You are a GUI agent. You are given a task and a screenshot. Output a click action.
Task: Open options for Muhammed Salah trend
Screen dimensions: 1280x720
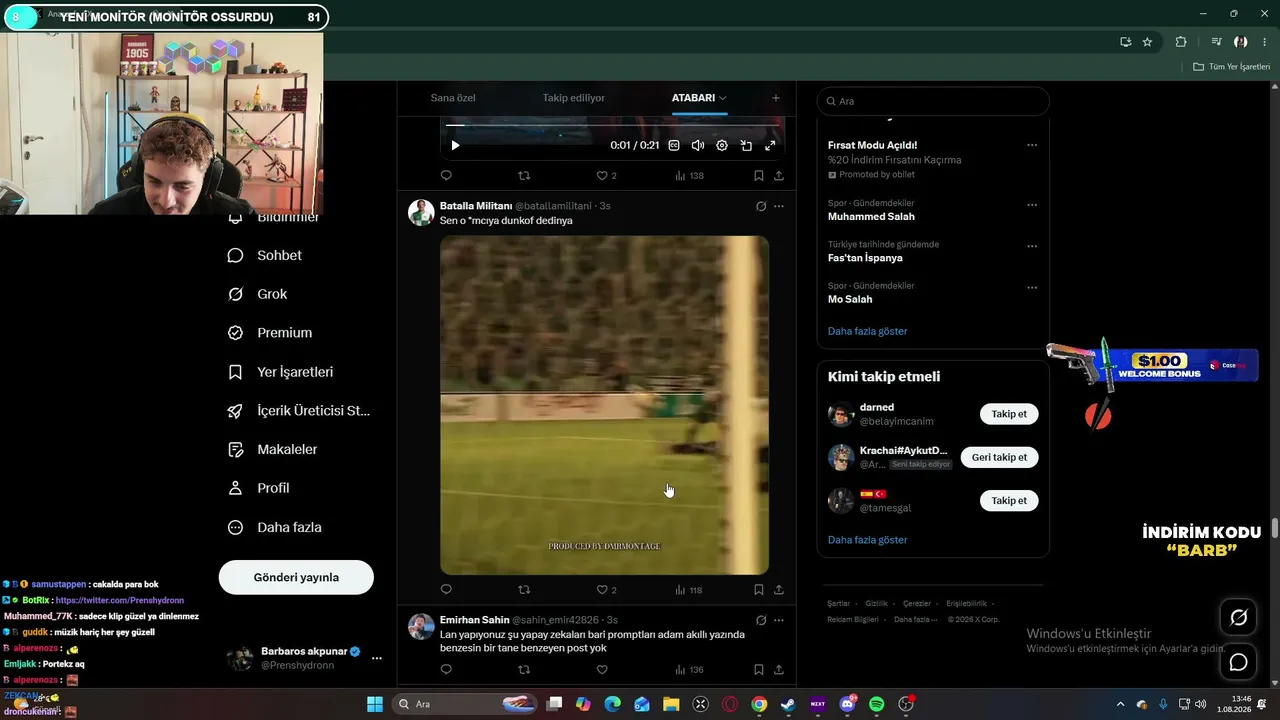(1032, 204)
